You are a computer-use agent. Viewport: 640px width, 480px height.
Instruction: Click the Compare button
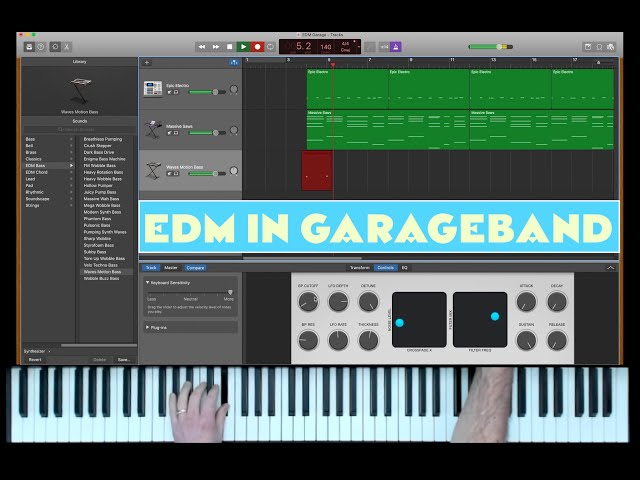tap(195, 268)
